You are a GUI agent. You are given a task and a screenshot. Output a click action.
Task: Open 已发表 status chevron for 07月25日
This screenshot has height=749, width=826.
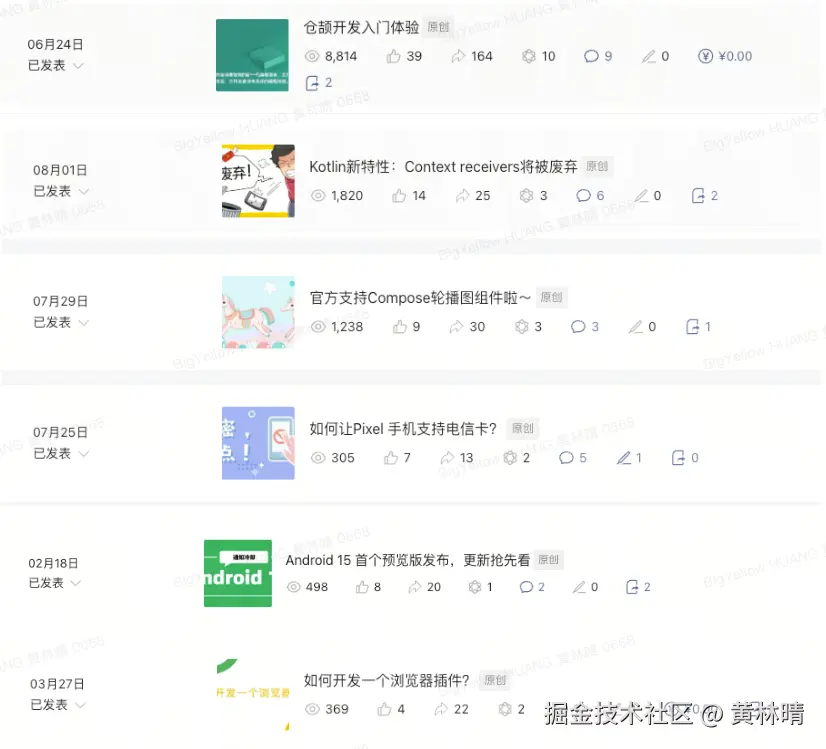(x=84, y=454)
